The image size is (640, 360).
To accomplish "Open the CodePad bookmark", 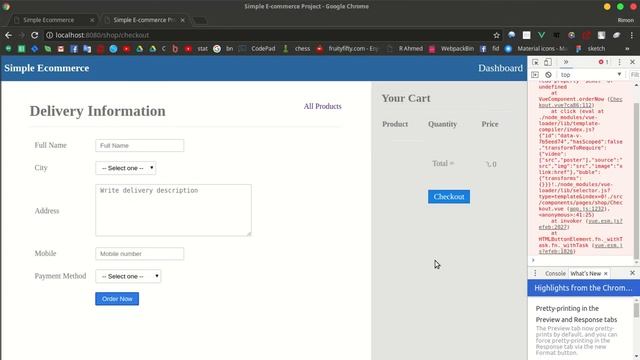I will pos(258,49).
